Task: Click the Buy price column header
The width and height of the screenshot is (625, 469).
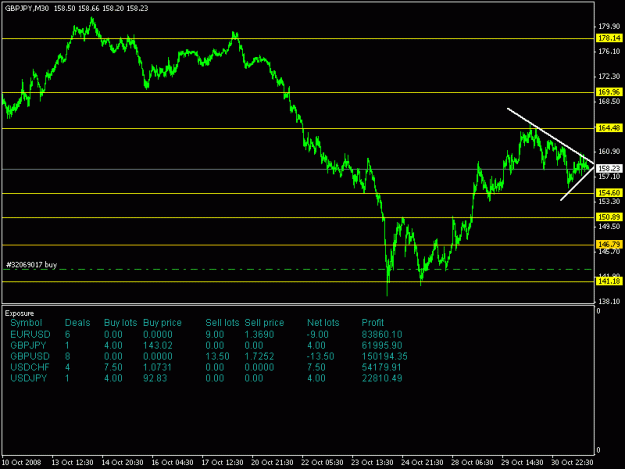Action: point(162,323)
